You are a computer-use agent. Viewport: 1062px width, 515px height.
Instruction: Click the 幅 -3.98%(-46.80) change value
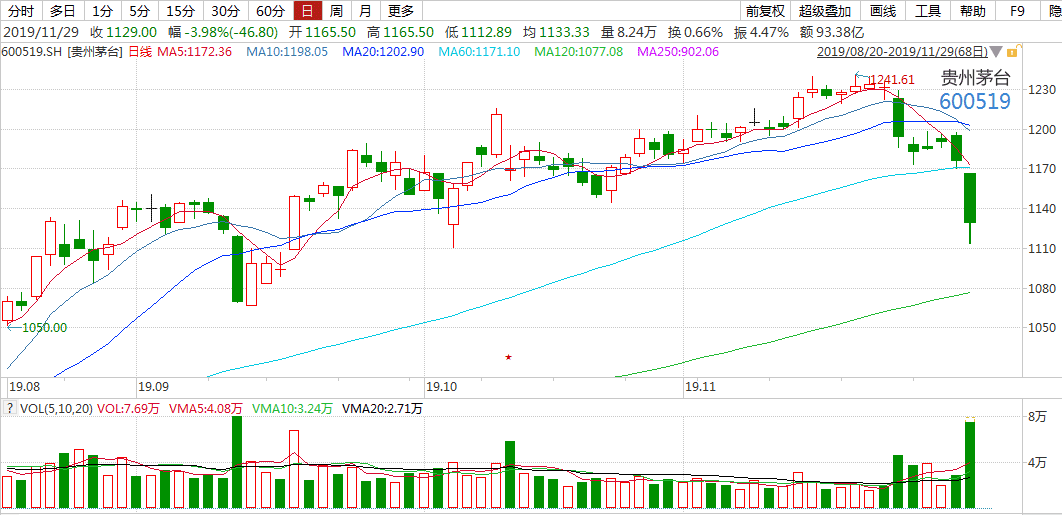point(223,32)
